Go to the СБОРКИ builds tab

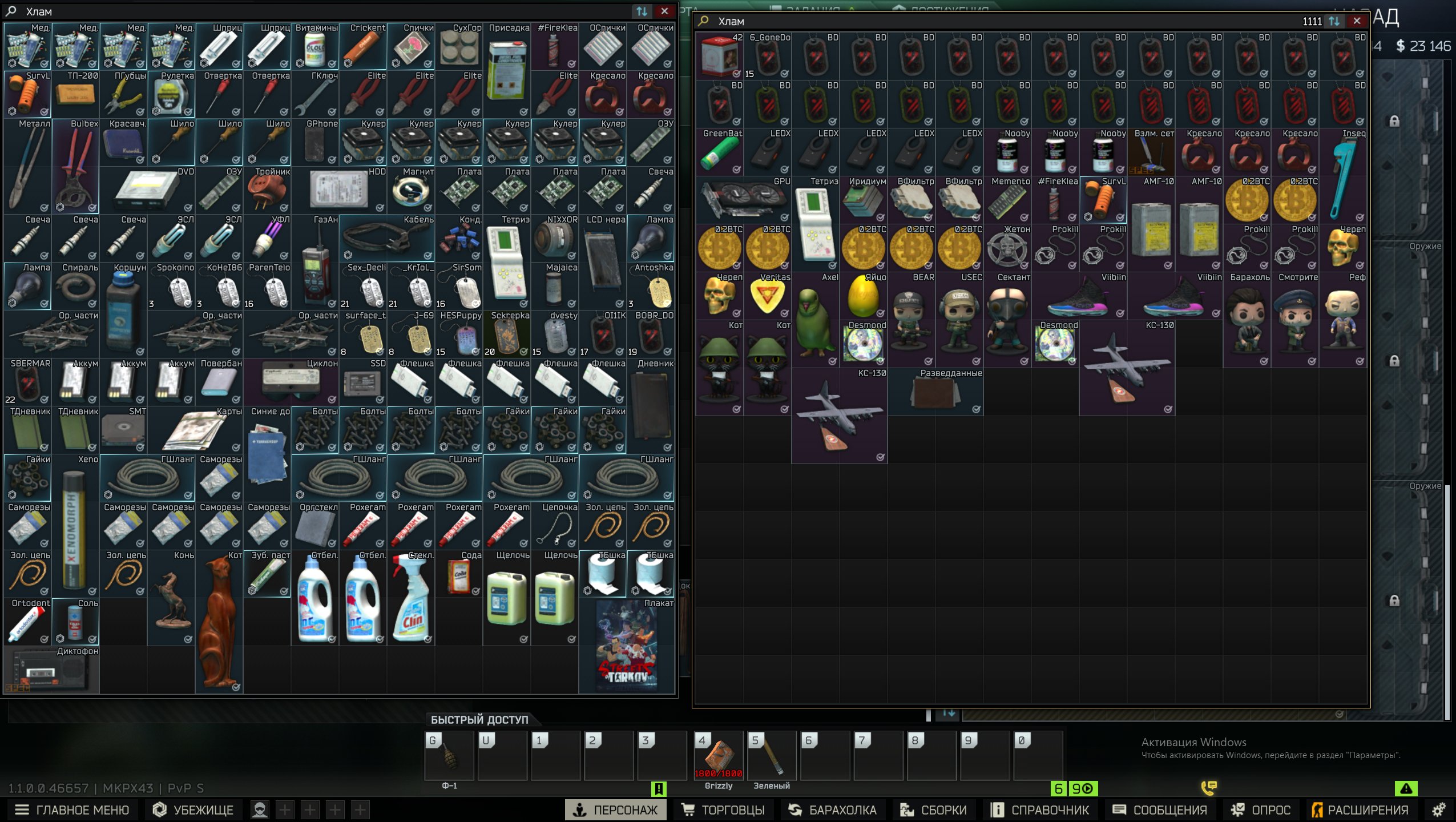(x=933, y=809)
